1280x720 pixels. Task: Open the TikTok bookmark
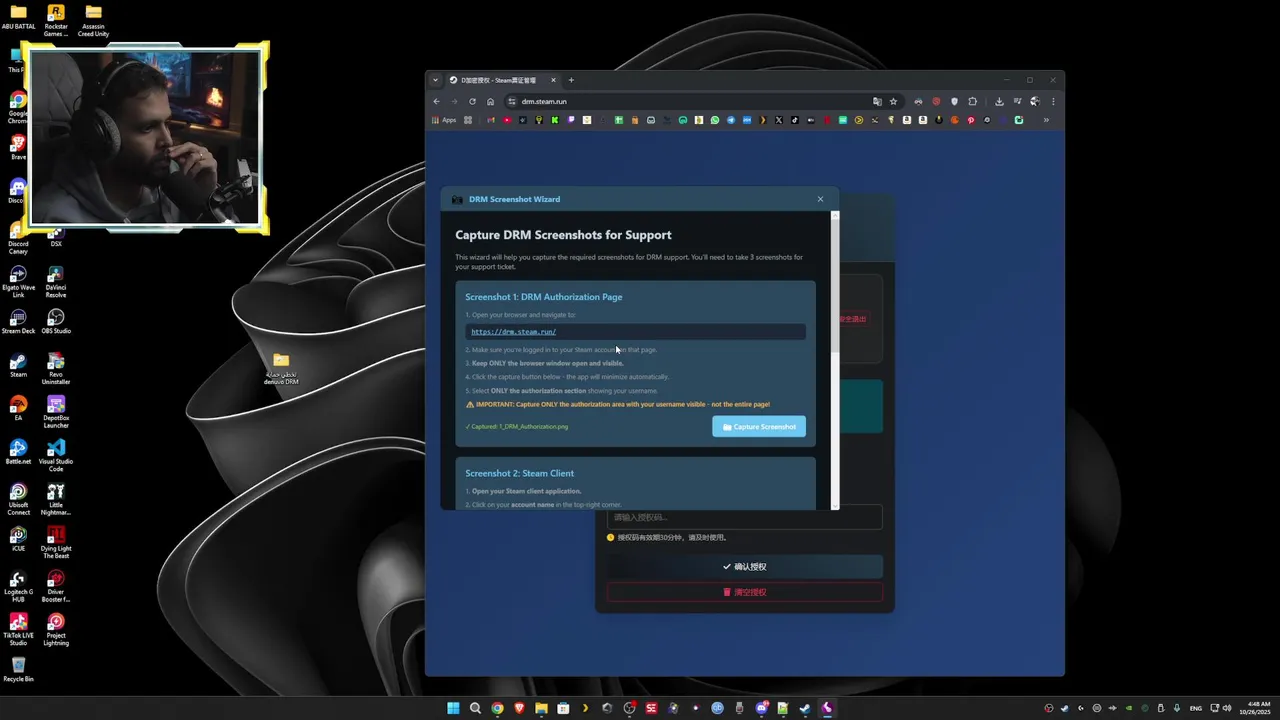click(x=795, y=120)
